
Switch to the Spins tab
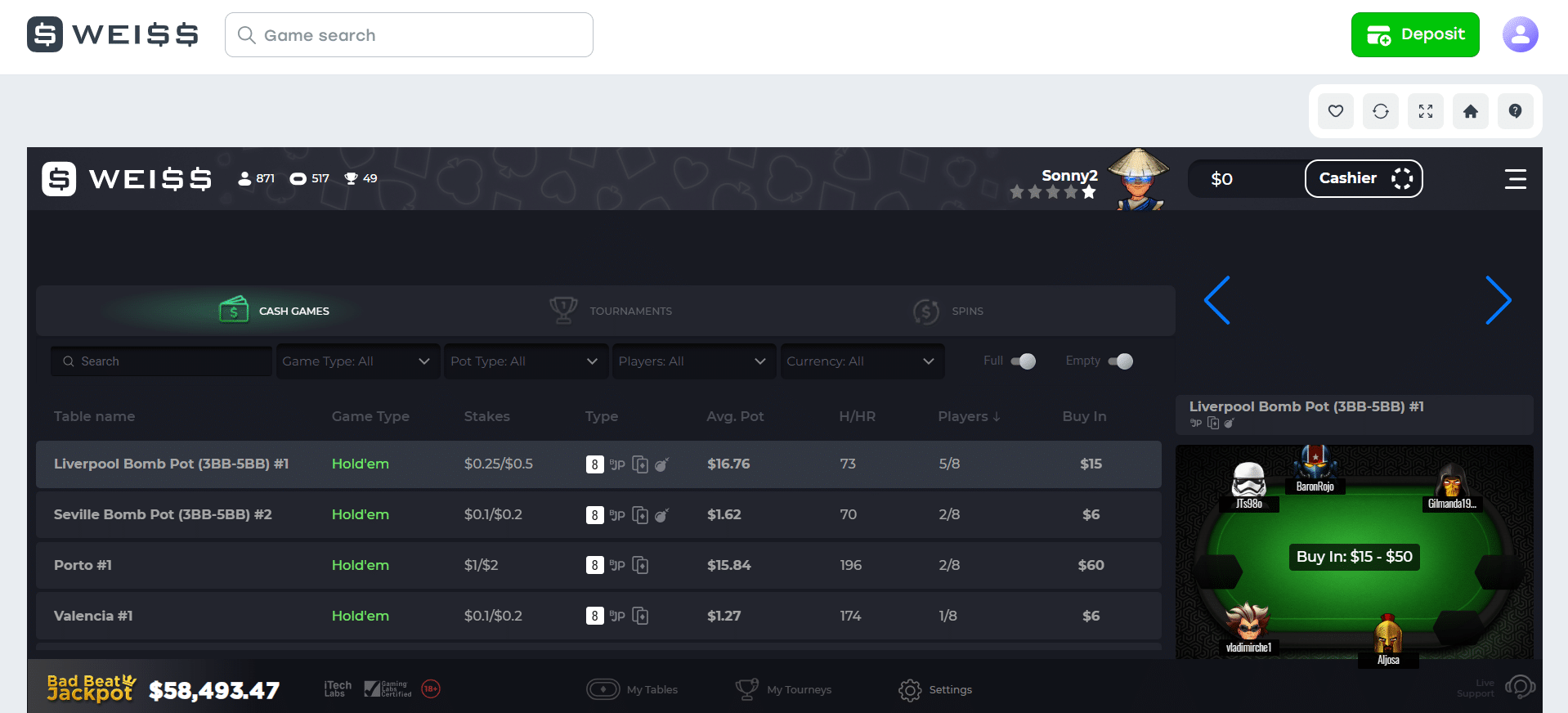[x=948, y=311]
